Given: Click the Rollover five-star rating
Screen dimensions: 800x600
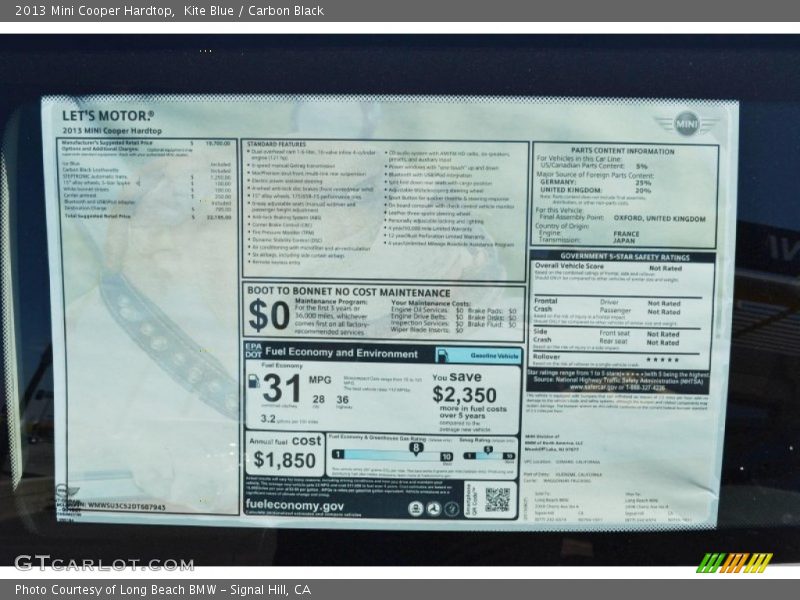Looking at the screenshot, I should click(x=662, y=359).
